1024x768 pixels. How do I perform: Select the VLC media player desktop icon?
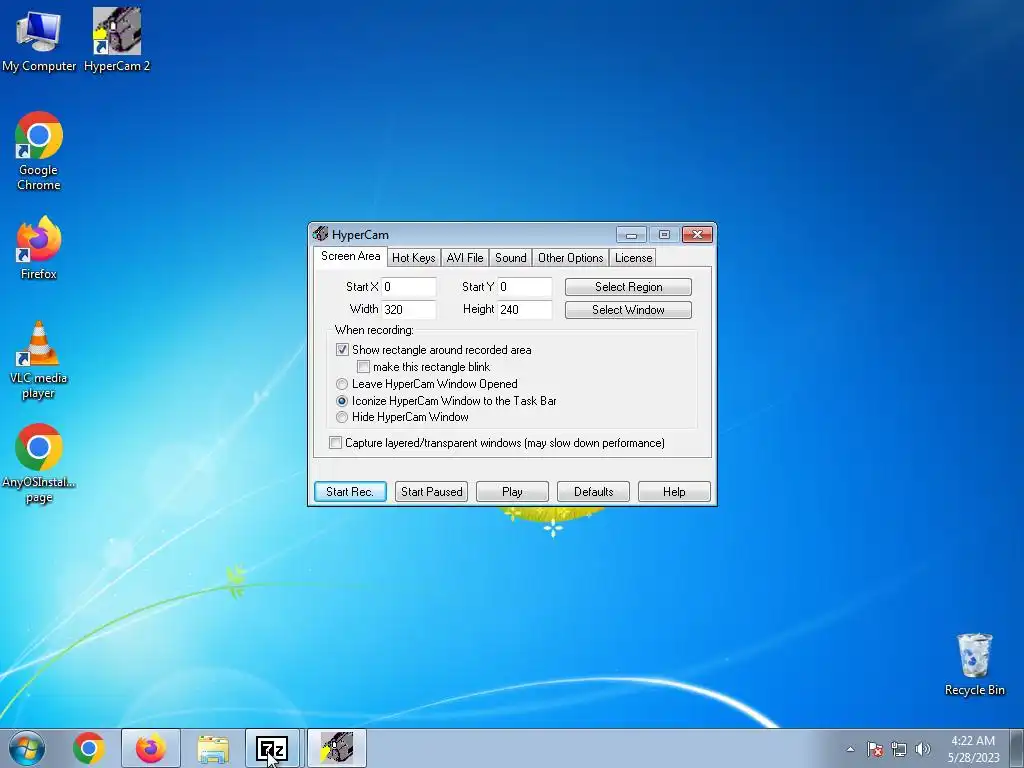point(39,360)
